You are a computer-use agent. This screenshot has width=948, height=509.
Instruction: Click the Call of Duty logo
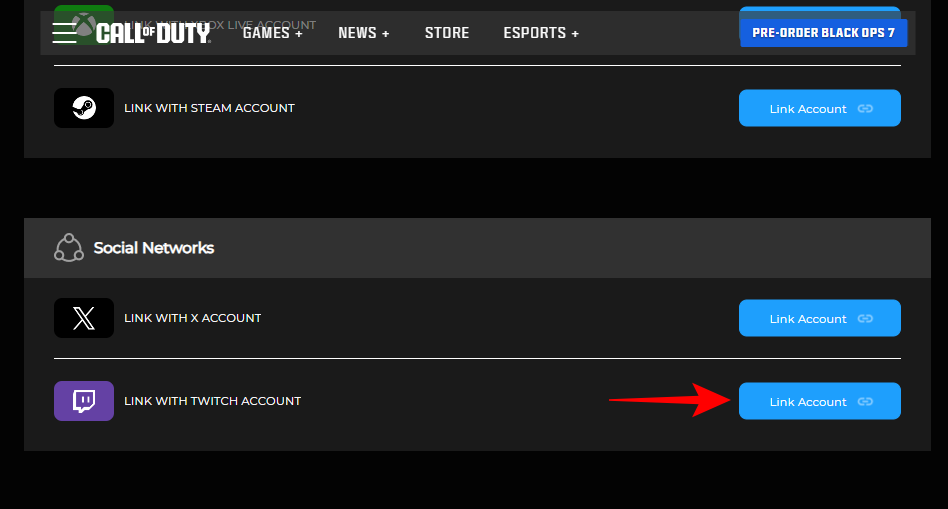153,33
